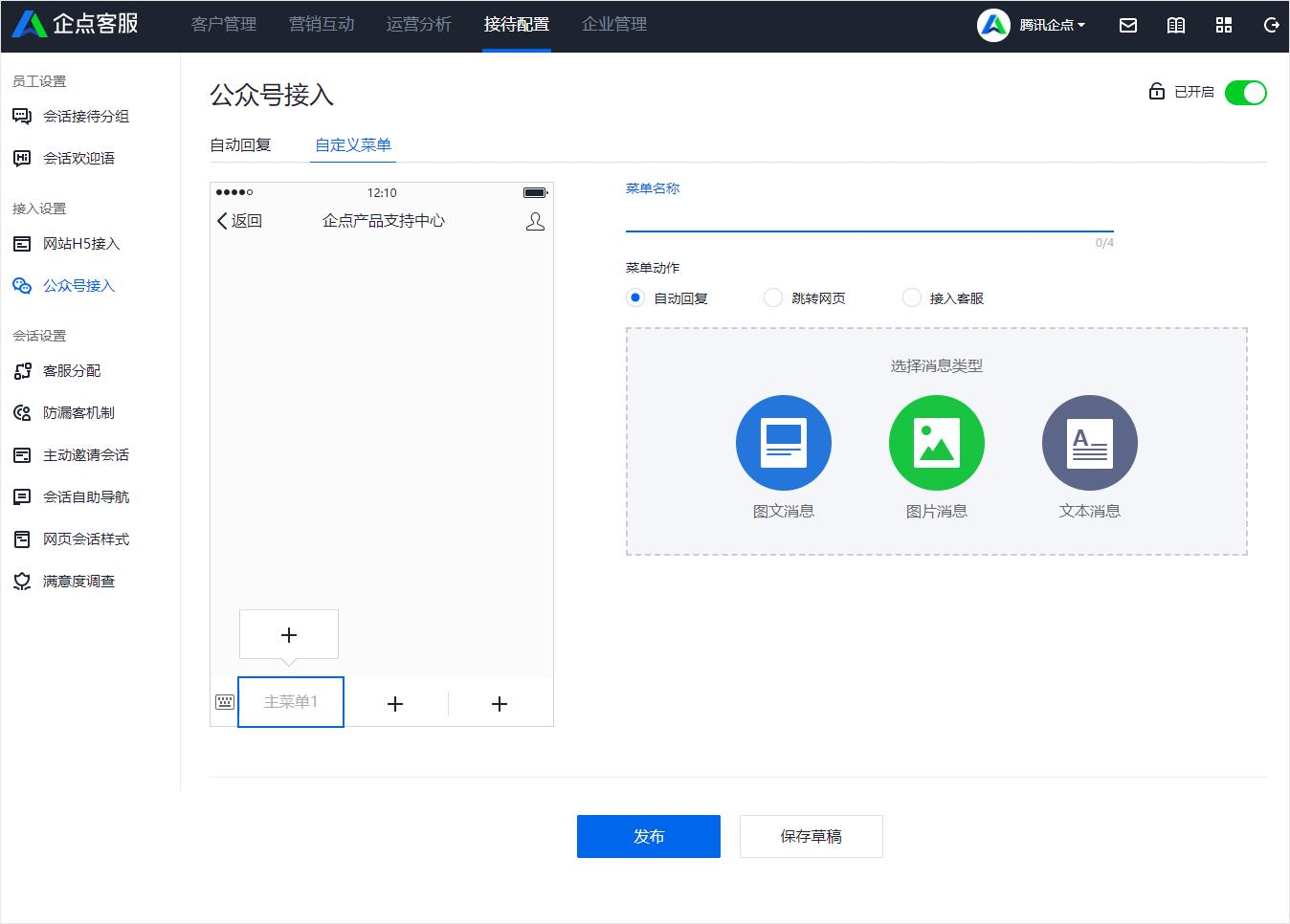Open the mail envelope icon in top bar
This screenshot has height=924, width=1290.
pos(1127,25)
